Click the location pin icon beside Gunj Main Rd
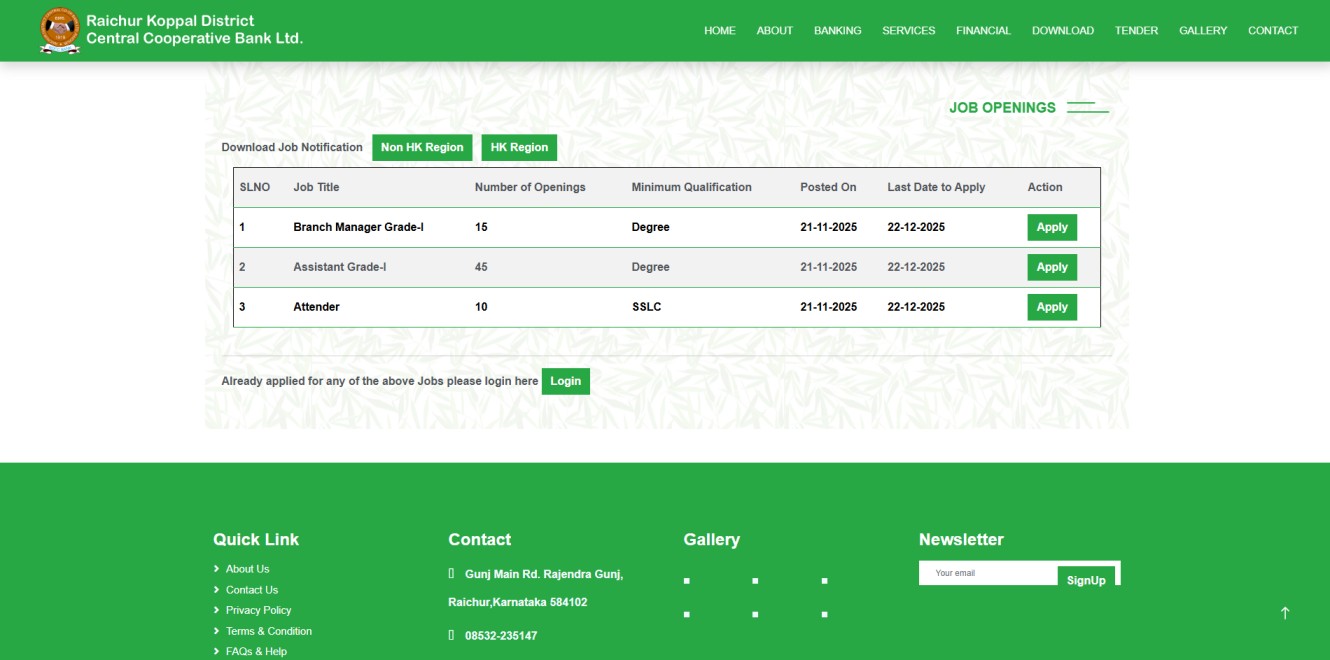This screenshot has height=660, width=1330. click(x=452, y=574)
